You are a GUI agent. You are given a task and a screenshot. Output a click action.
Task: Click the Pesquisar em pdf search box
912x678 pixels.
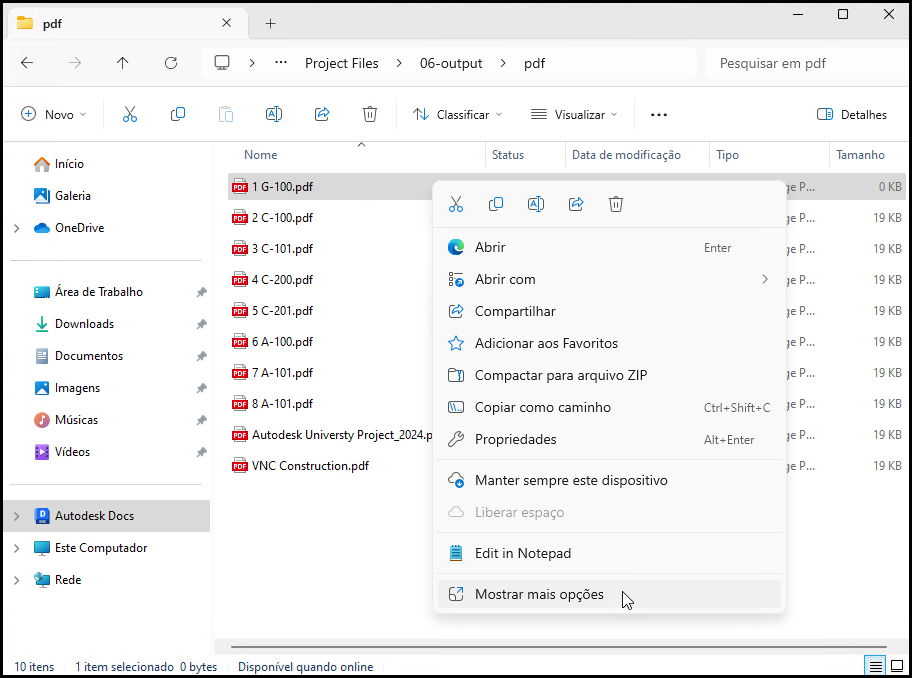(807, 63)
